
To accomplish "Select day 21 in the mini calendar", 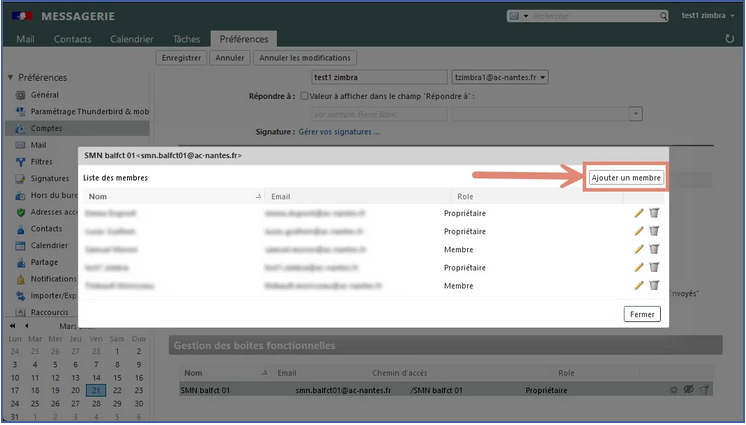I will pyautogui.click(x=96, y=390).
